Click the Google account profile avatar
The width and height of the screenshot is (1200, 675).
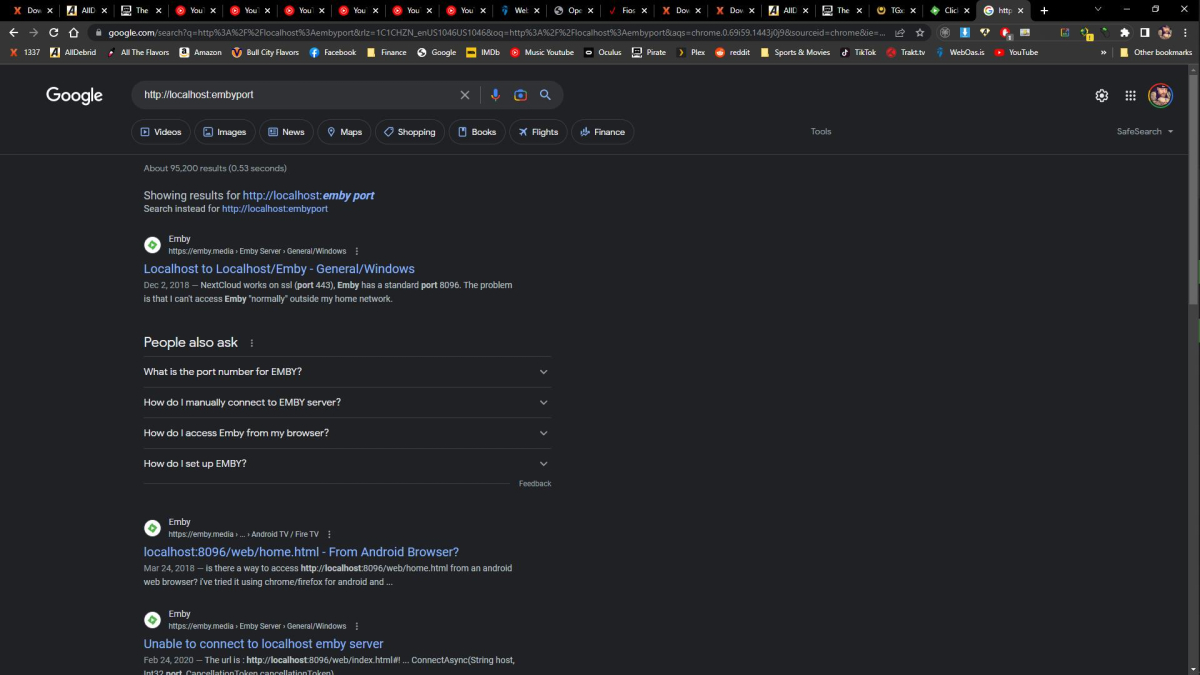tap(1161, 94)
